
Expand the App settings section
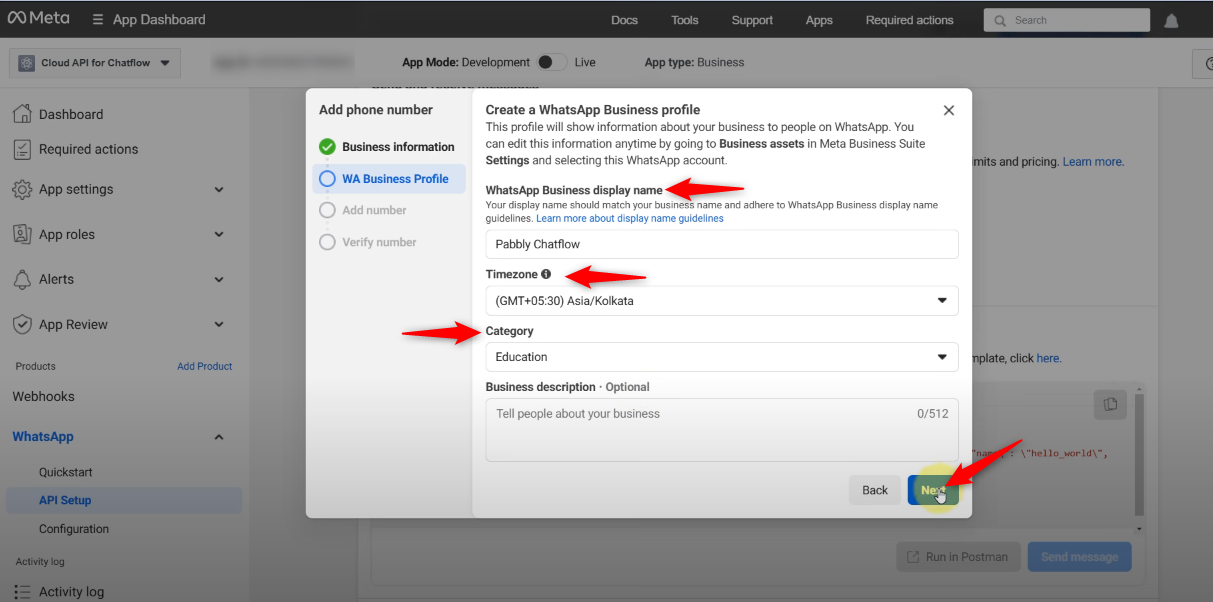[x=219, y=189]
